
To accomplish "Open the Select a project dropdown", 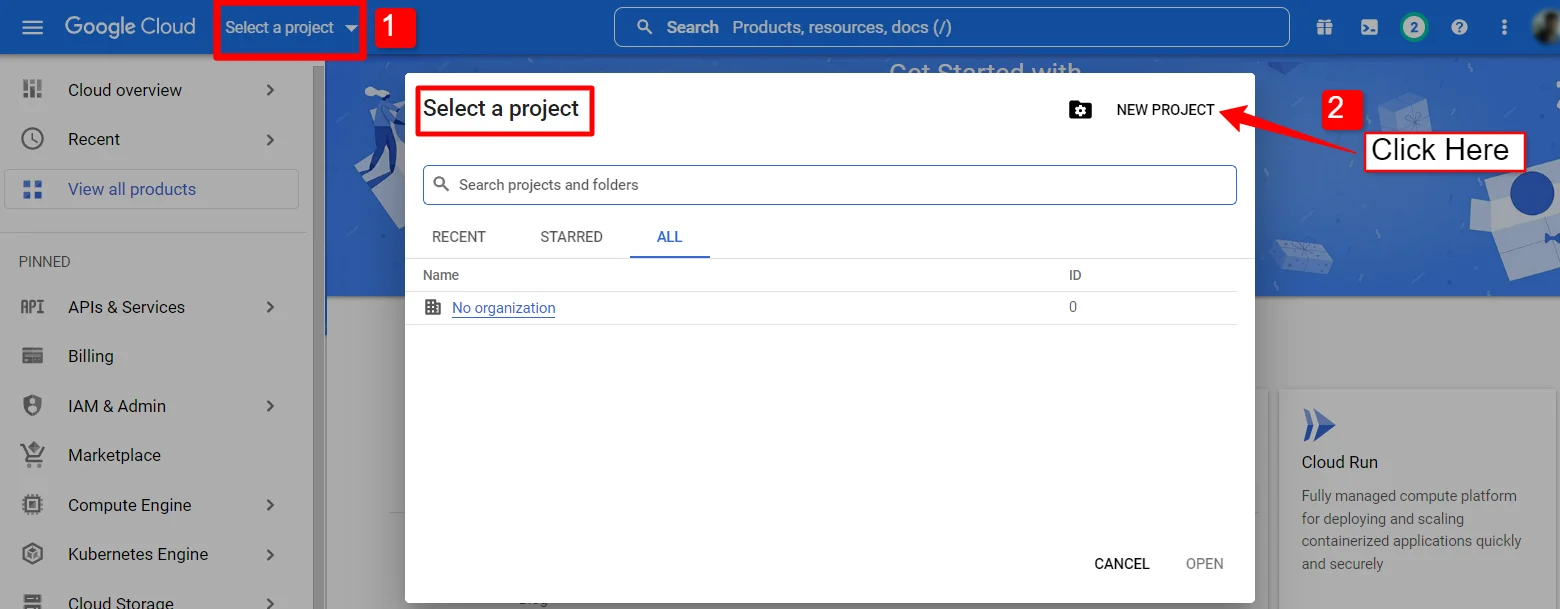I will click(289, 29).
